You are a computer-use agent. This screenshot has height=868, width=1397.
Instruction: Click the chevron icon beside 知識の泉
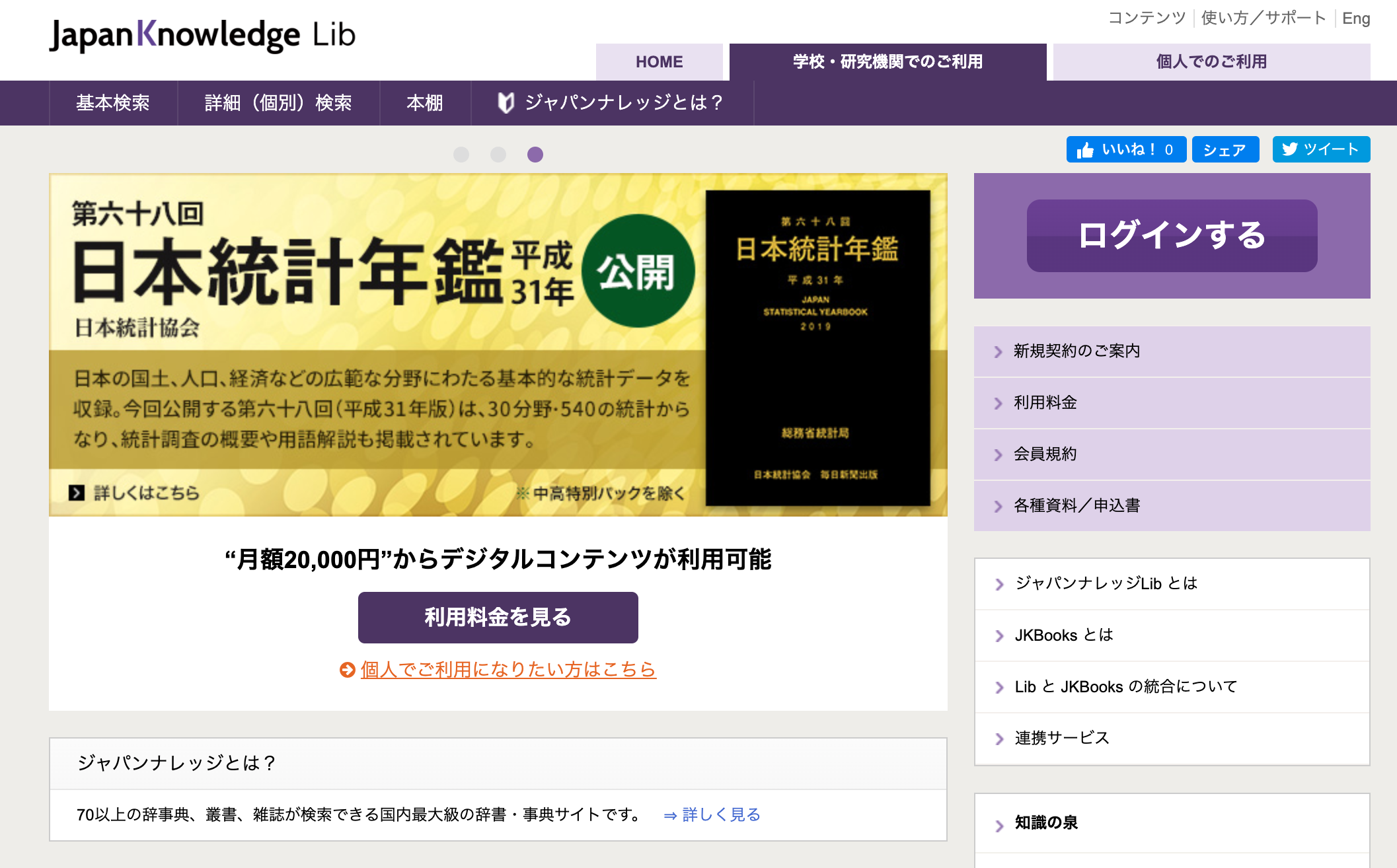999,825
